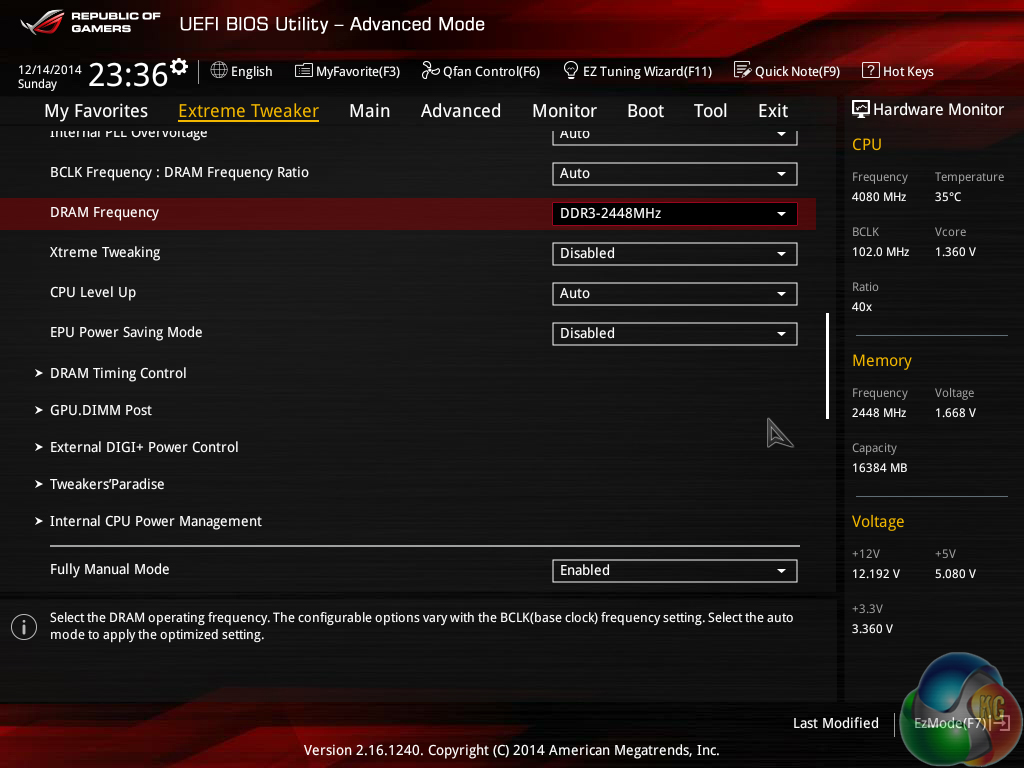Switch to the Advanced tab
The image size is (1024, 768).
pyautogui.click(x=460, y=111)
